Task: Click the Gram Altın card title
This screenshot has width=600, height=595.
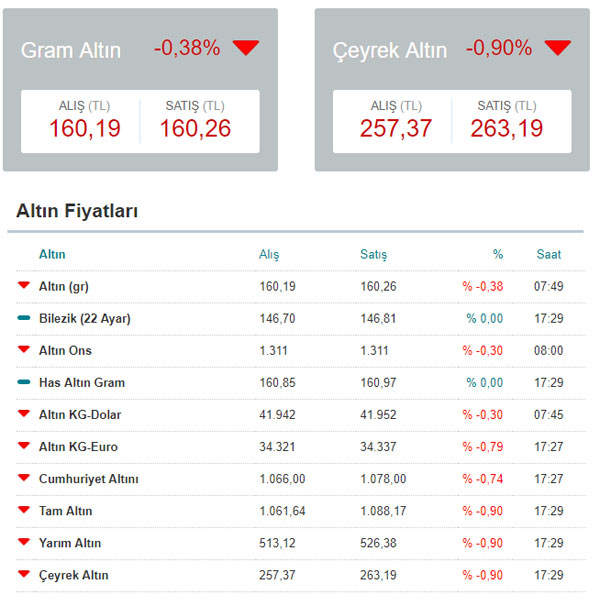Action: [x=71, y=51]
